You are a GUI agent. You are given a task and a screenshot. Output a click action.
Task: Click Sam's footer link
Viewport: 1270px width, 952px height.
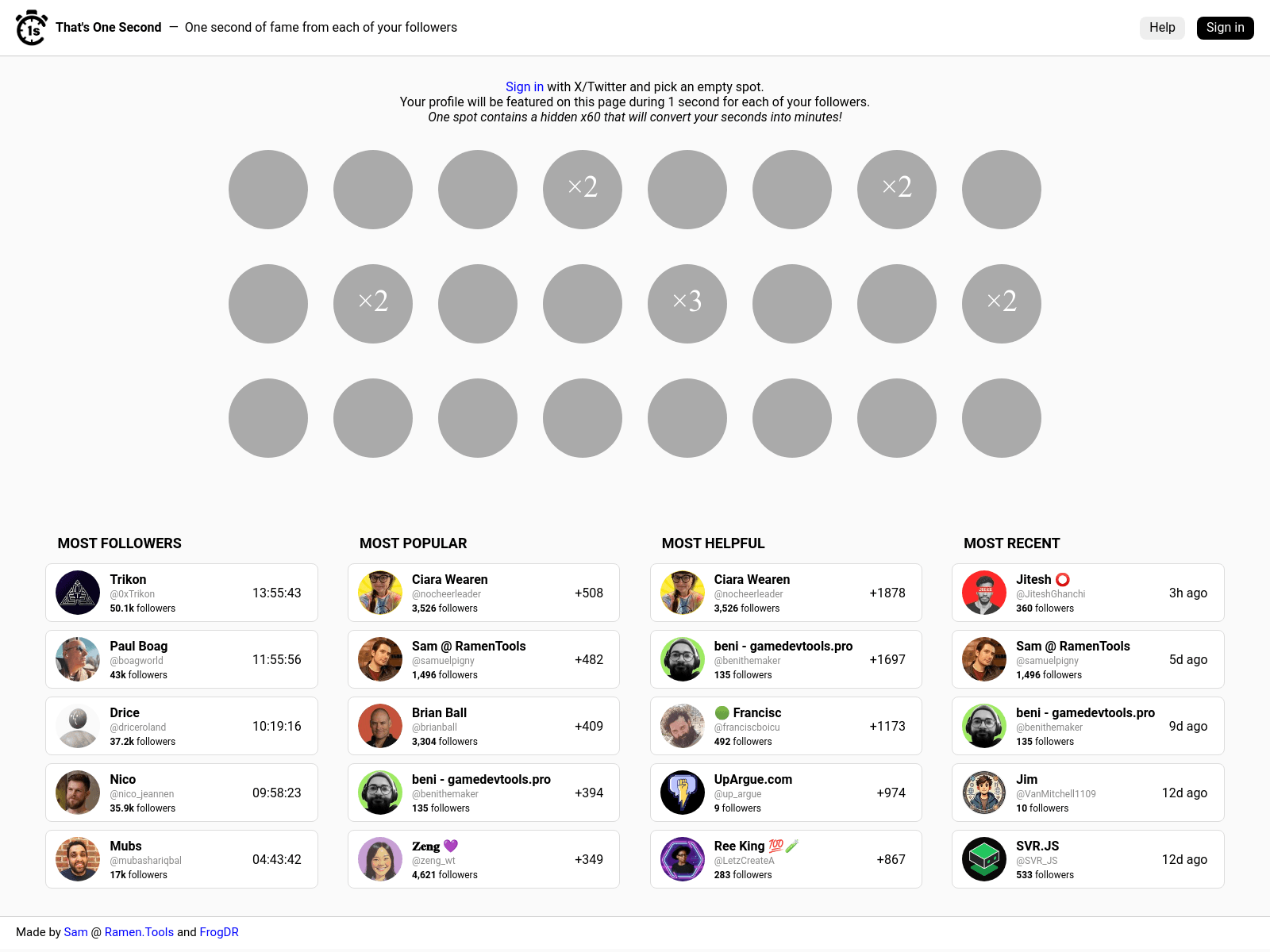coord(75,932)
